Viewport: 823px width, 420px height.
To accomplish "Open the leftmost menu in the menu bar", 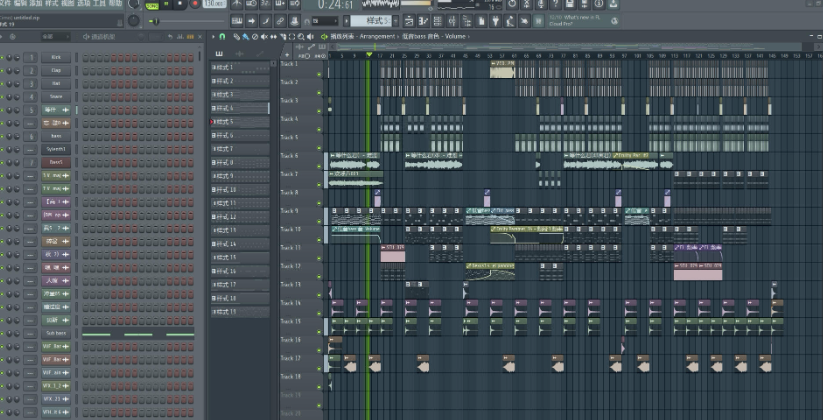I will tap(5, 4).
